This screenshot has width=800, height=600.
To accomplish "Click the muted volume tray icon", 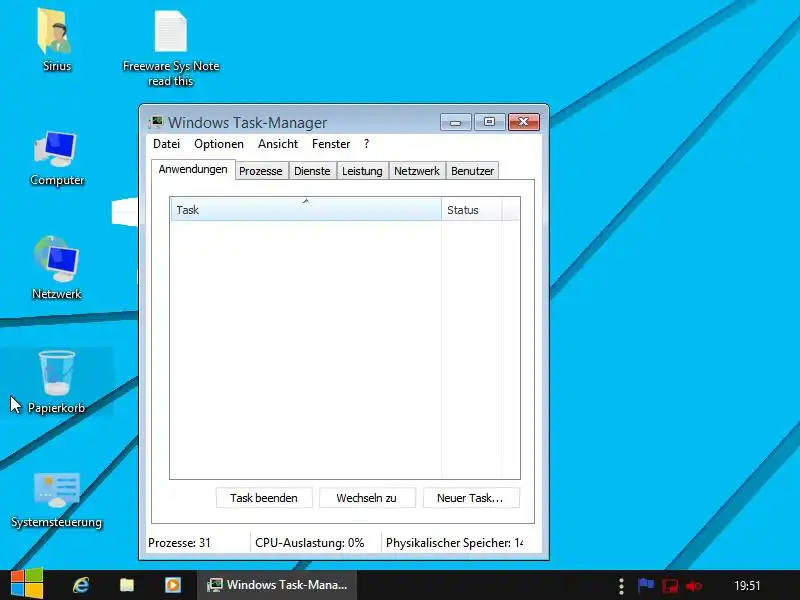I will click(x=694, y=586).
